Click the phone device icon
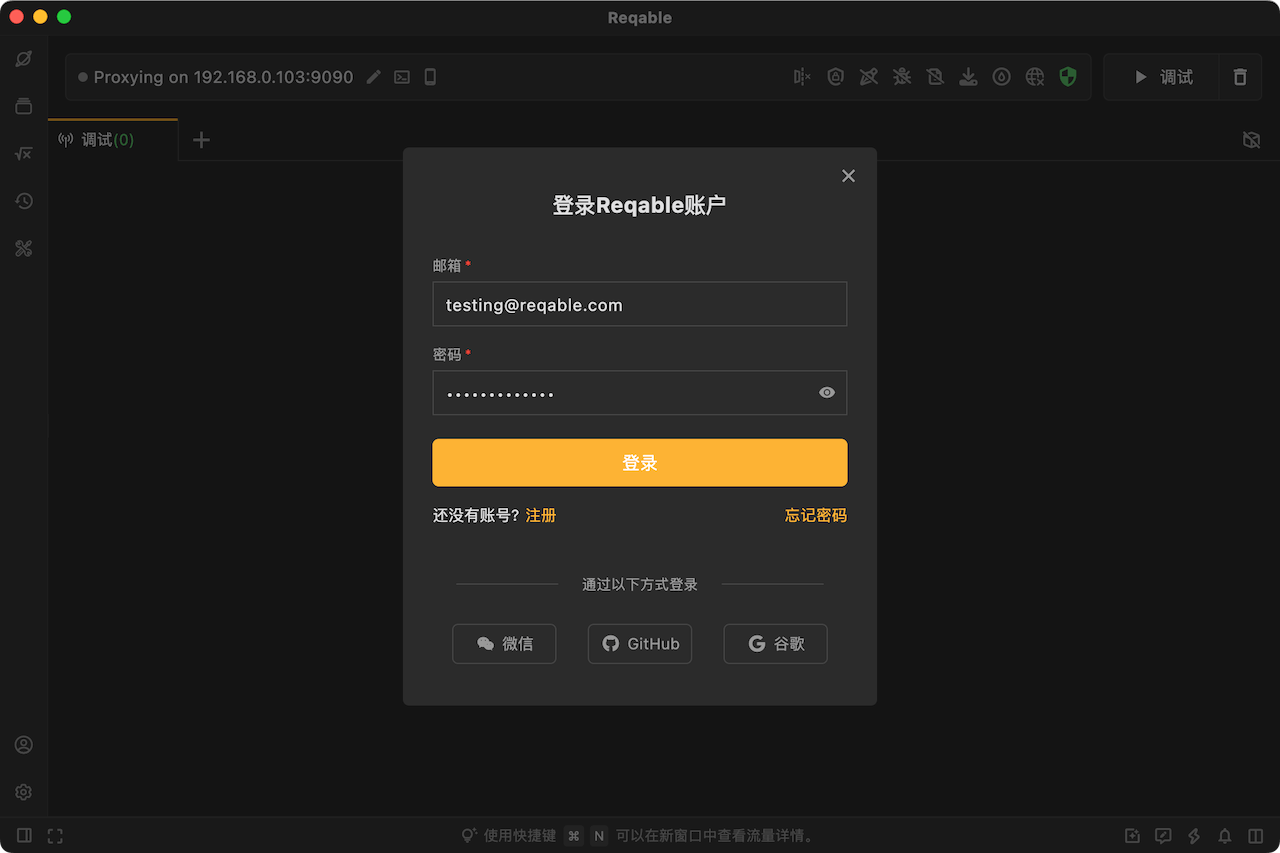This screenshot has width=1280, height=853. 430,77
